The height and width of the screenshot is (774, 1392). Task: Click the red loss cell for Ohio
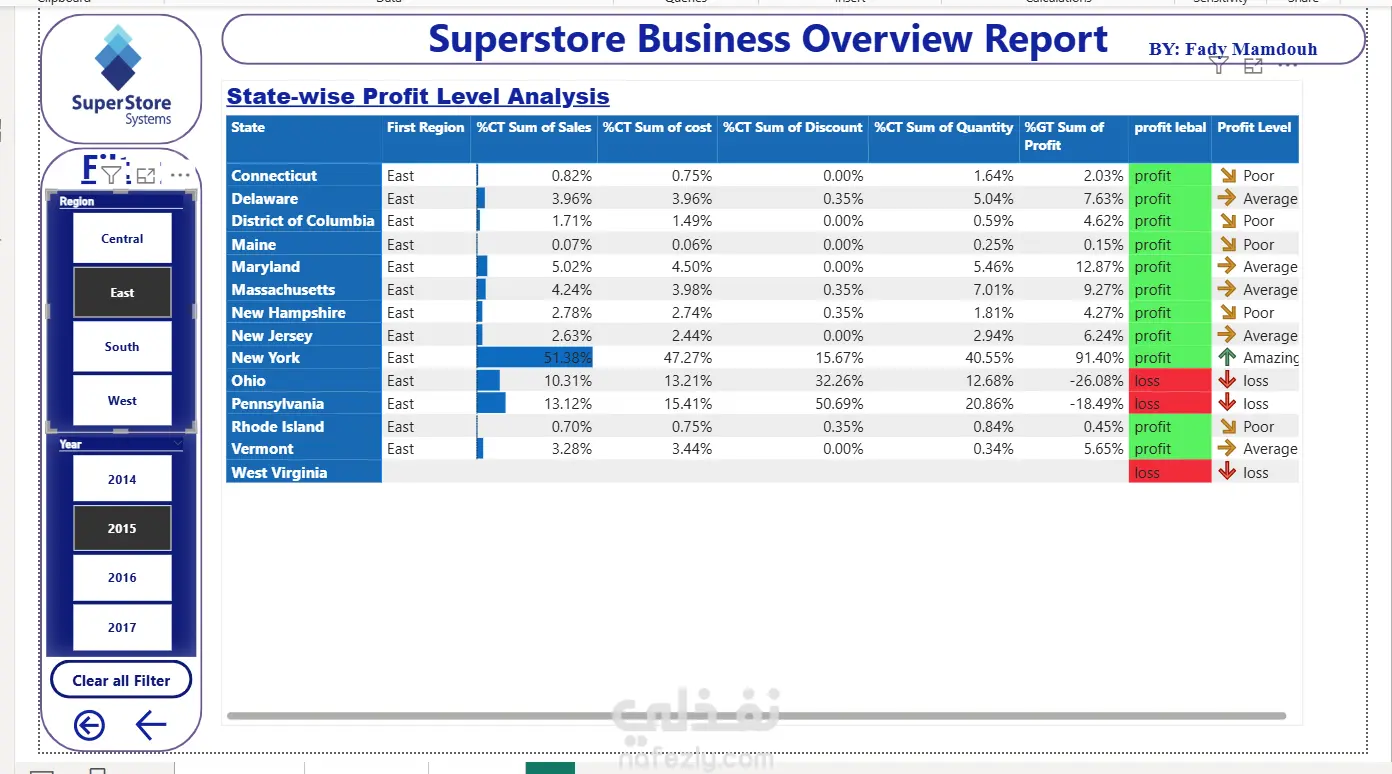pyautogui.click(x=1170, y=380)
